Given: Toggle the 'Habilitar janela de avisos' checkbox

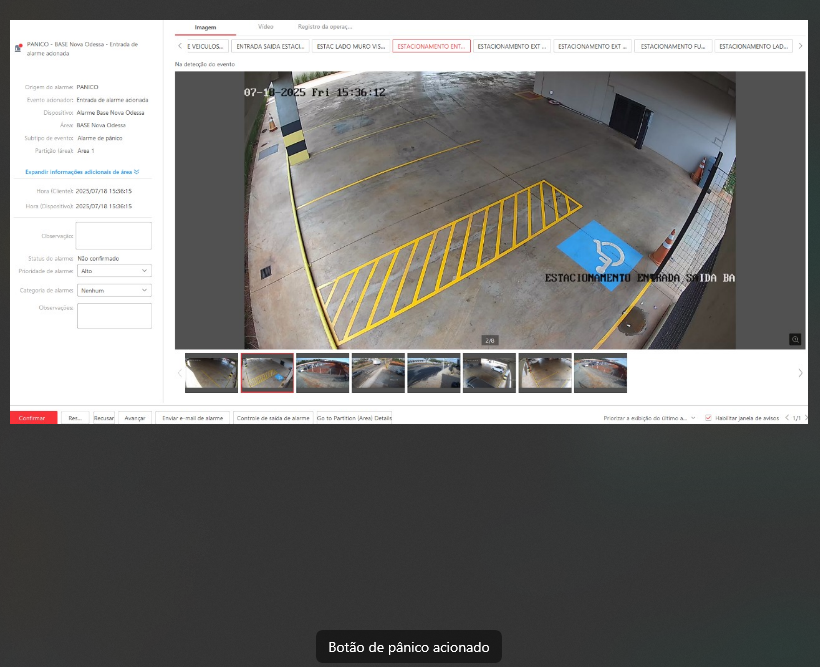Looking at the screenshot, I should click(708, 417).
